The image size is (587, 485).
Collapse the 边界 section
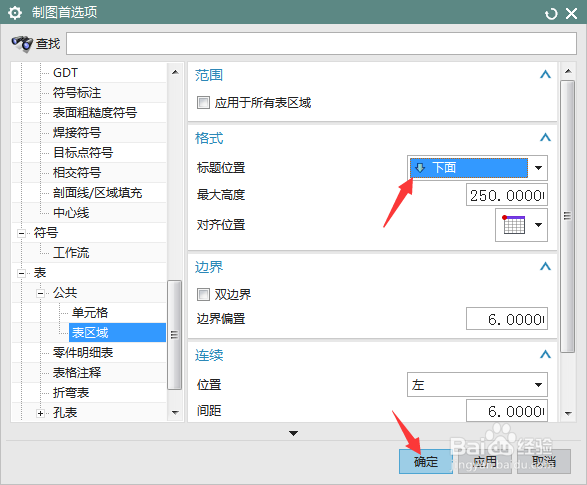coord(545,266)
